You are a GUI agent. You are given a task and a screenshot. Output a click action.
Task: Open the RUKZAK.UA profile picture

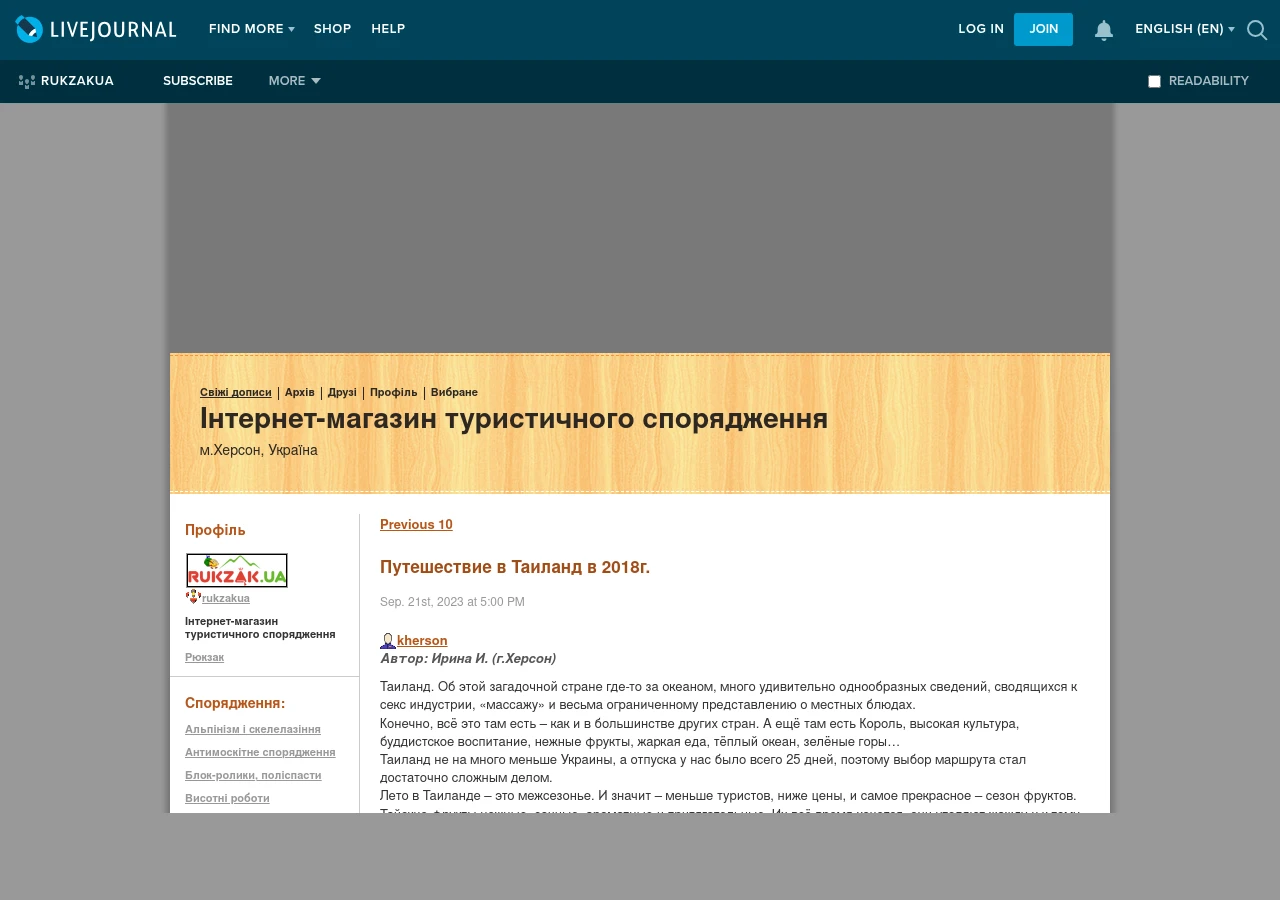click(237, 570)
